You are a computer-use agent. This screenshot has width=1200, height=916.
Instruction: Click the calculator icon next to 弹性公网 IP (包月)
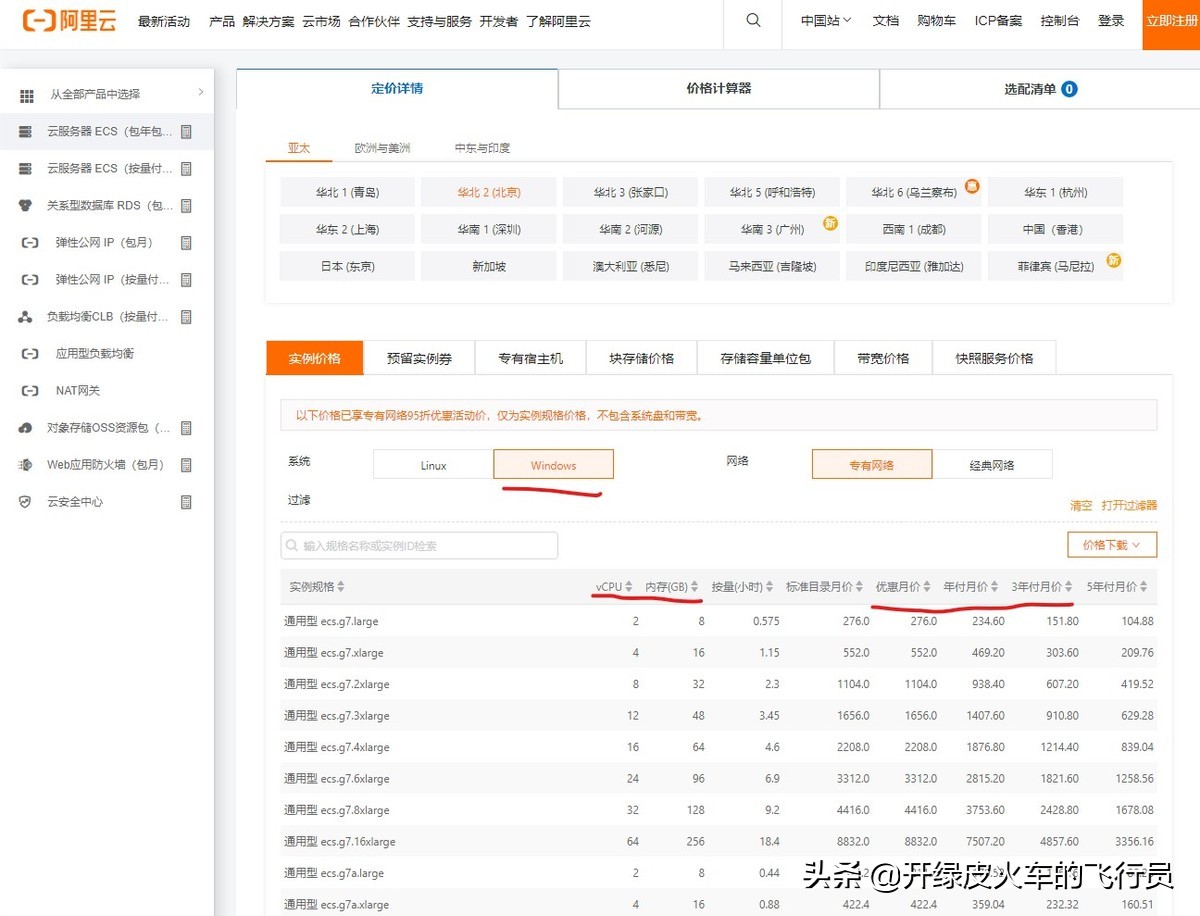(x=186, y=242)
